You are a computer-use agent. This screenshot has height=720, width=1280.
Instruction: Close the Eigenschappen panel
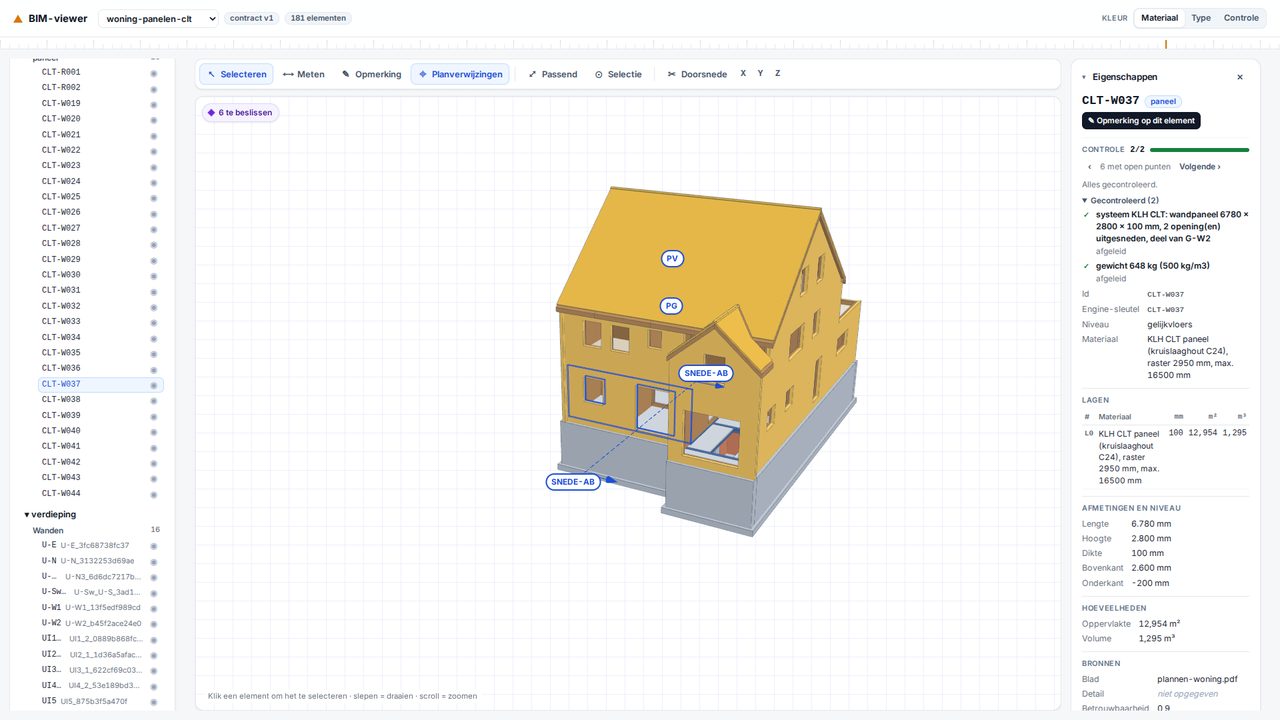pyautogui.click(x=1240, y=77)
